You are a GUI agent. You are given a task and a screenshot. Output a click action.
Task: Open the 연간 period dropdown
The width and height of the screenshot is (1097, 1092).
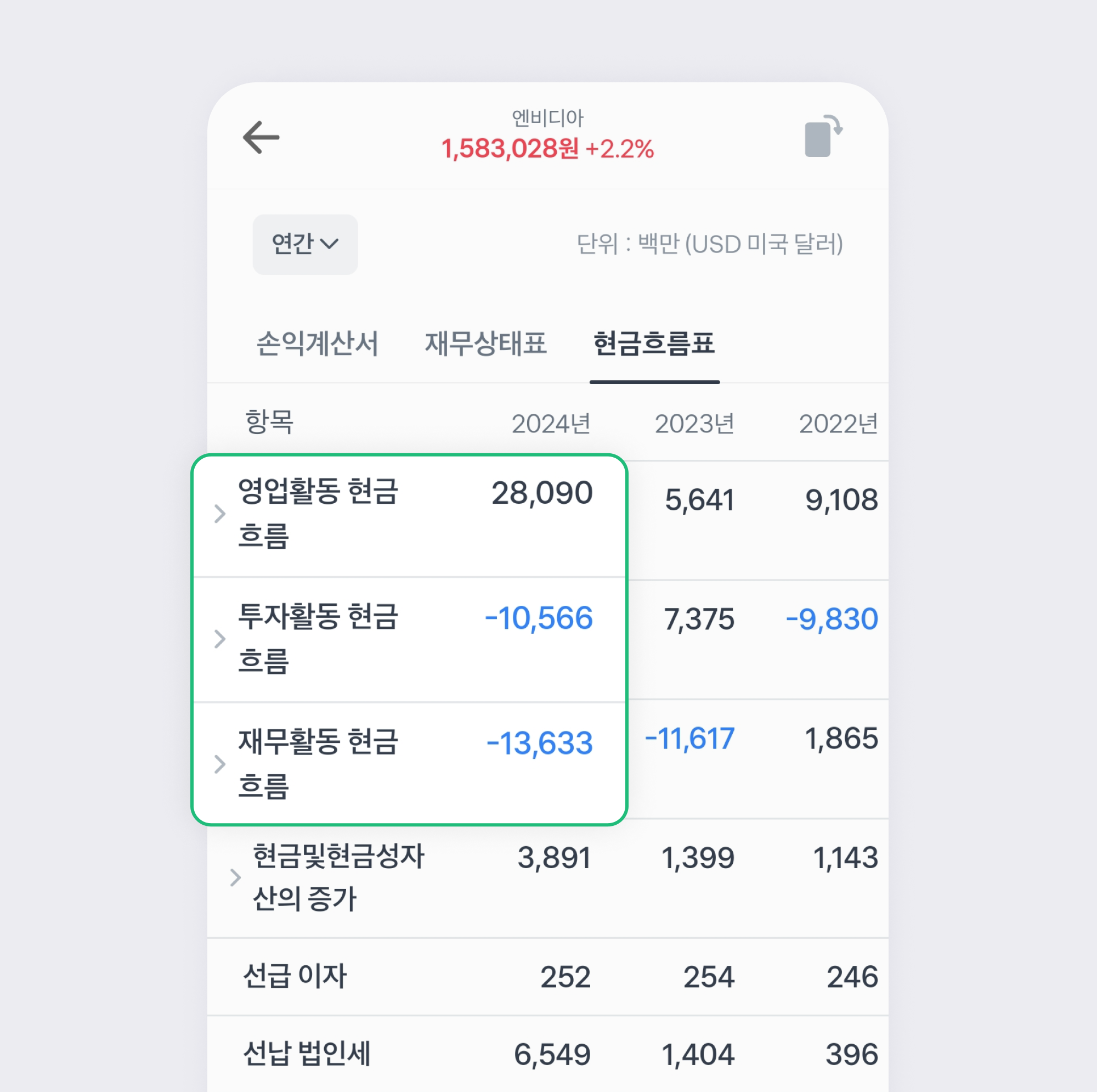tap(305, 244)
